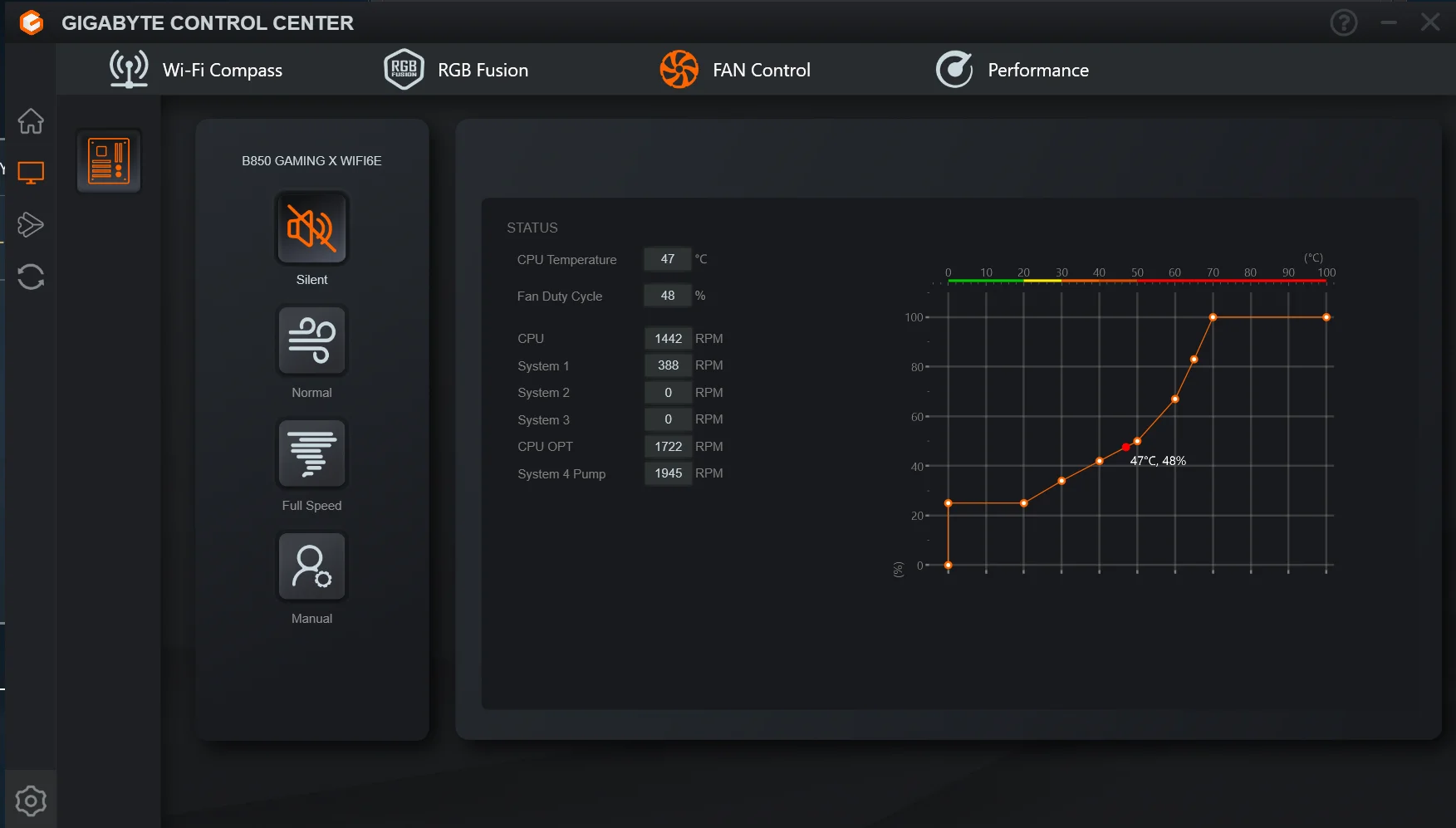Open the update refresh sidebar icon
Image resolution: width=1456 pixels, height=828 pixels.
click(x=31, y=277)
